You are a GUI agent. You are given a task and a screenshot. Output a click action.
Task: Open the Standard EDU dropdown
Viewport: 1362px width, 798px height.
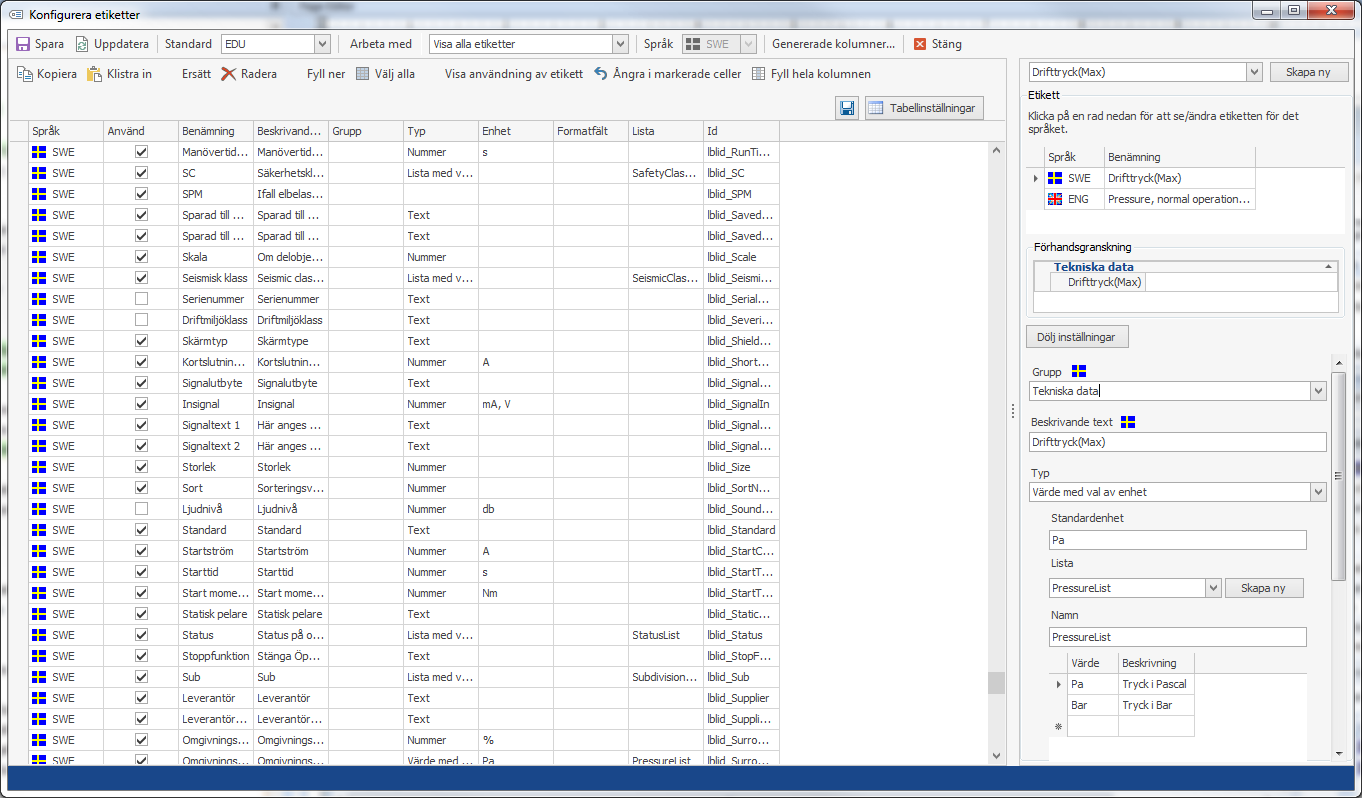point(322,44)
